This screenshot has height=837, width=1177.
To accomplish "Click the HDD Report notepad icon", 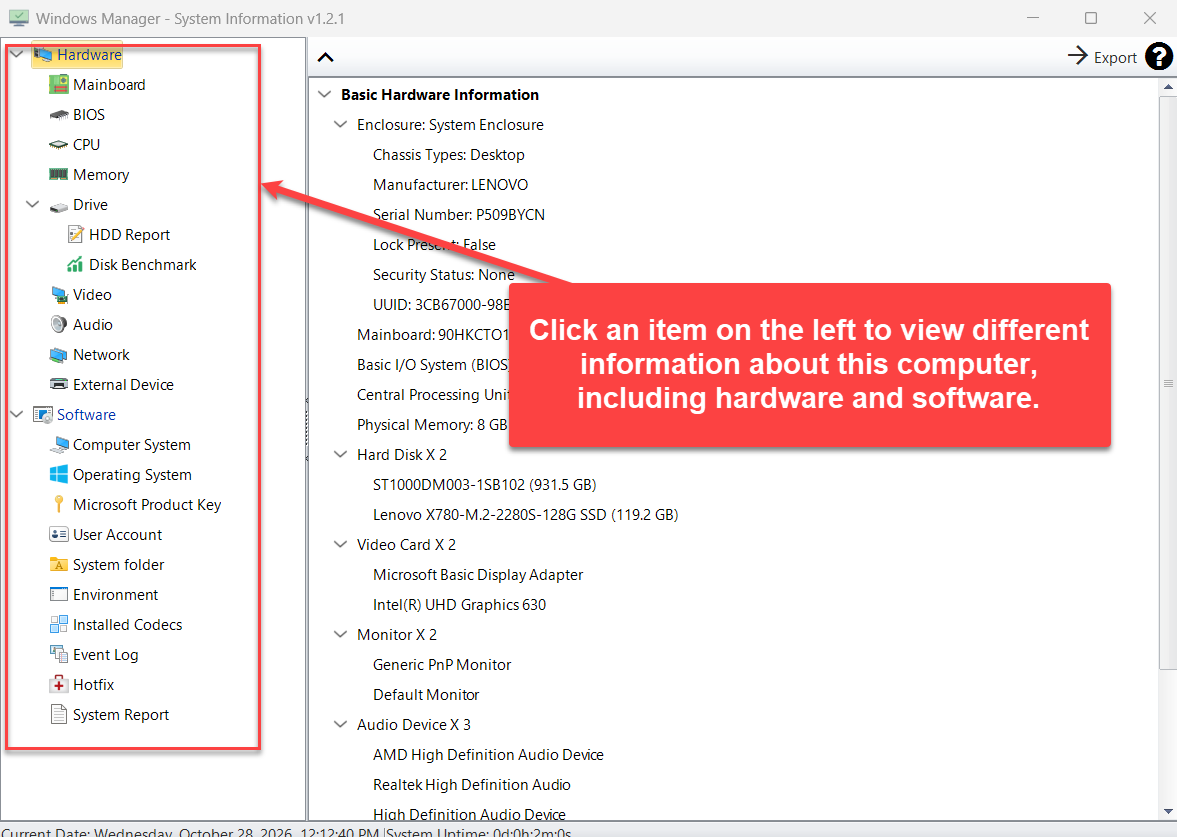I will click(75, 234).
